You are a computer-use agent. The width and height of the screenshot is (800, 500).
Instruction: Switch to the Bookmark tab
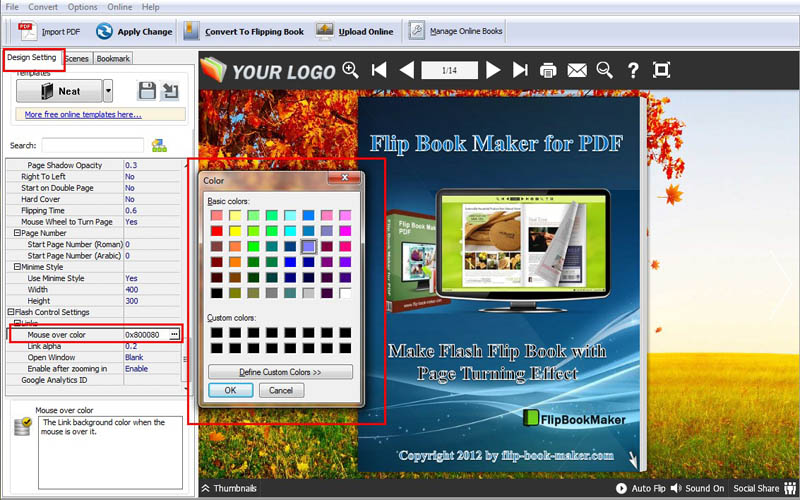pyautogui.click(x=113, y=59)
